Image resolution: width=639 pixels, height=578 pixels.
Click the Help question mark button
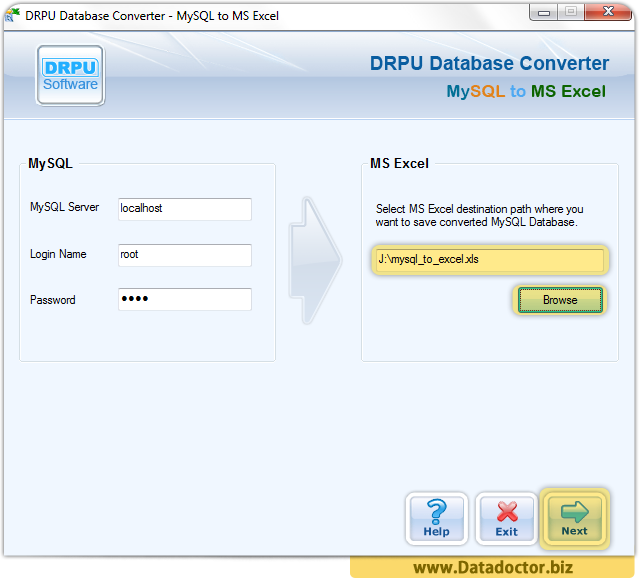(436, 518)
